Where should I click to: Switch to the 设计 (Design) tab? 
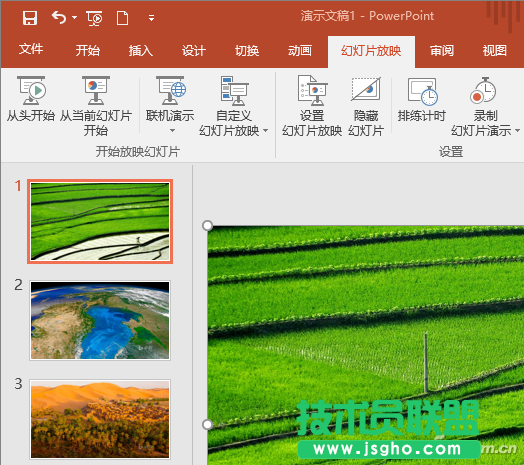[x=193, y=51]
